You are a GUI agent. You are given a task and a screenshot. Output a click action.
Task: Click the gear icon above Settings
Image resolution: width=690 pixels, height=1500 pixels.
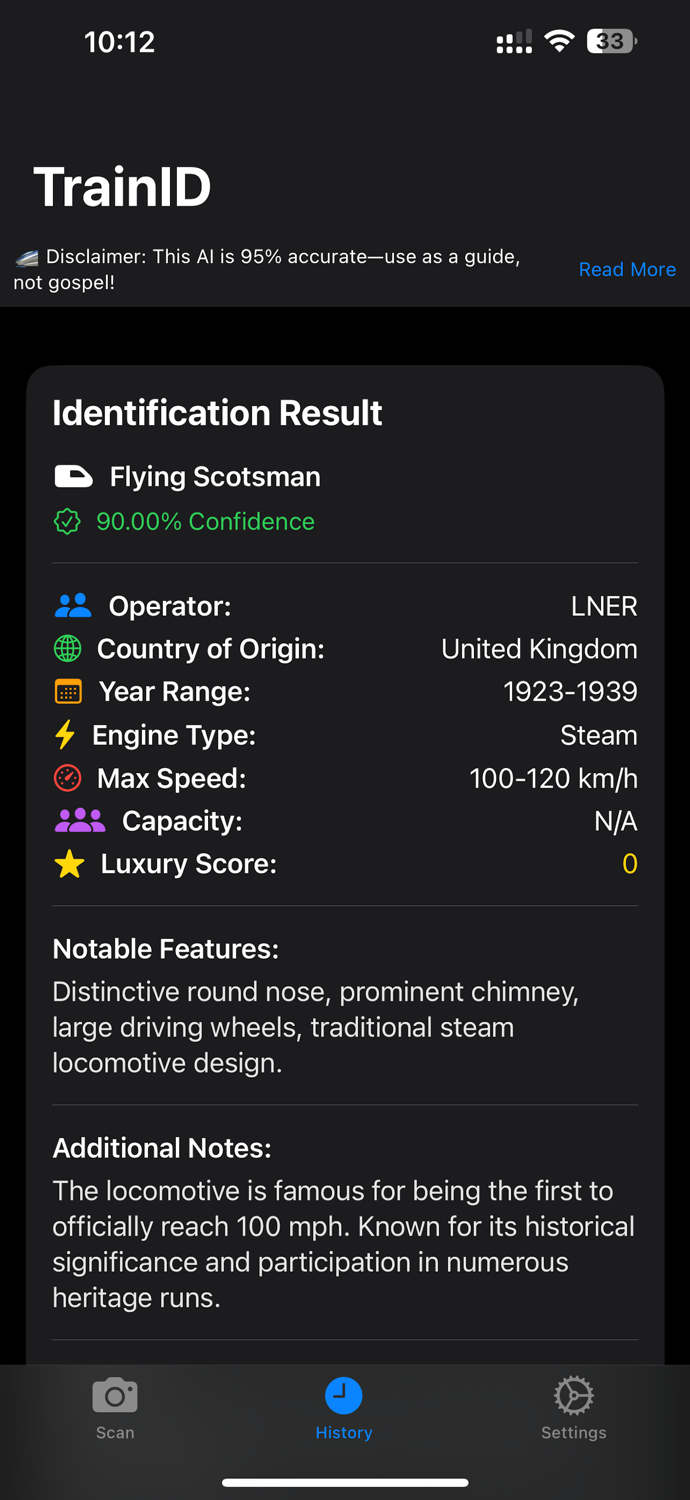pyautogui.click(x=573, y=1394)
